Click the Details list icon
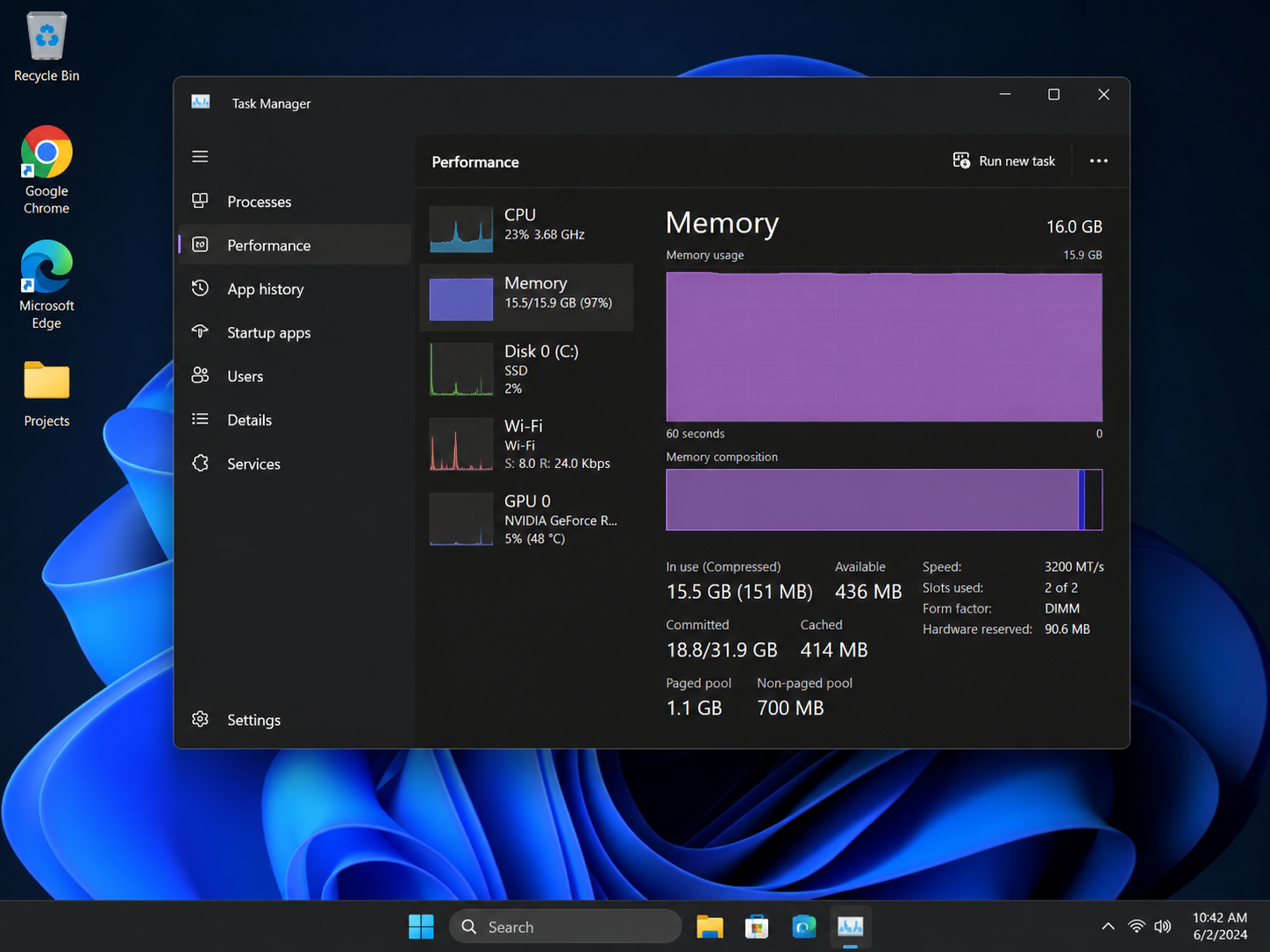This screenshot has height=952, width=1270. click(200, 419)
